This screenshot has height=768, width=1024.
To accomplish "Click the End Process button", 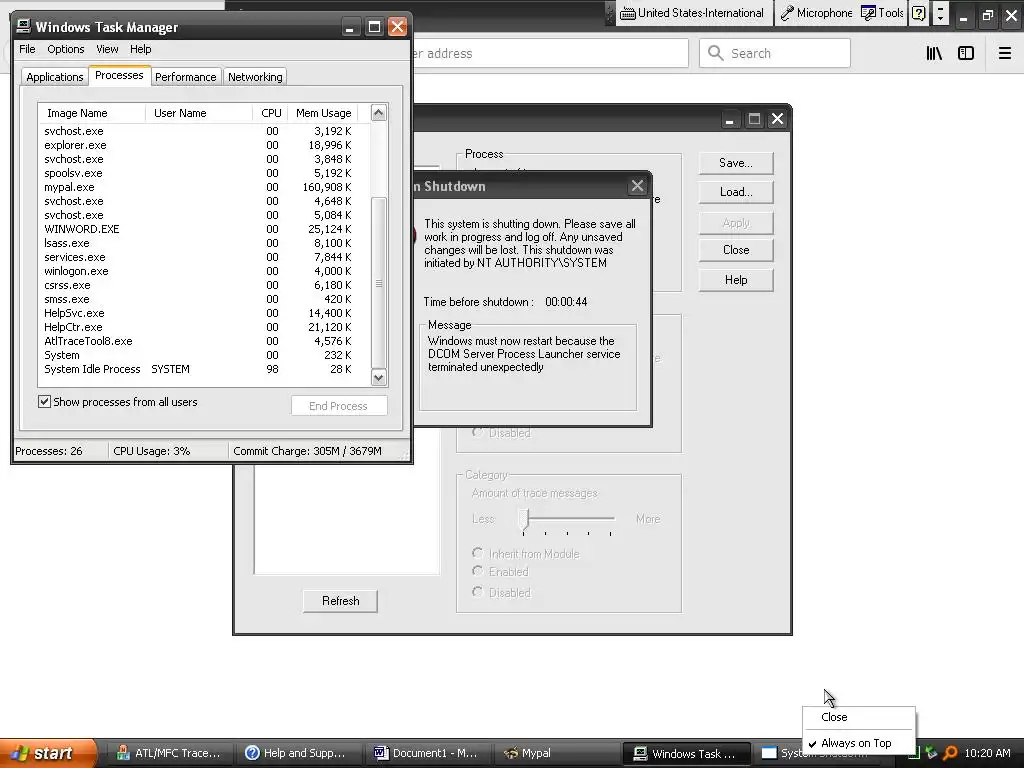I will coord(338,406).
